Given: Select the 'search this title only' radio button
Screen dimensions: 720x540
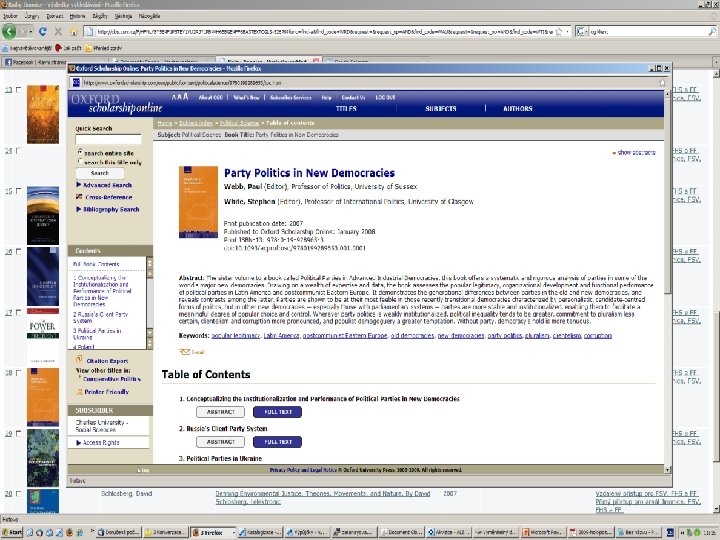Looking at the screenshot, I should point(80,162).
